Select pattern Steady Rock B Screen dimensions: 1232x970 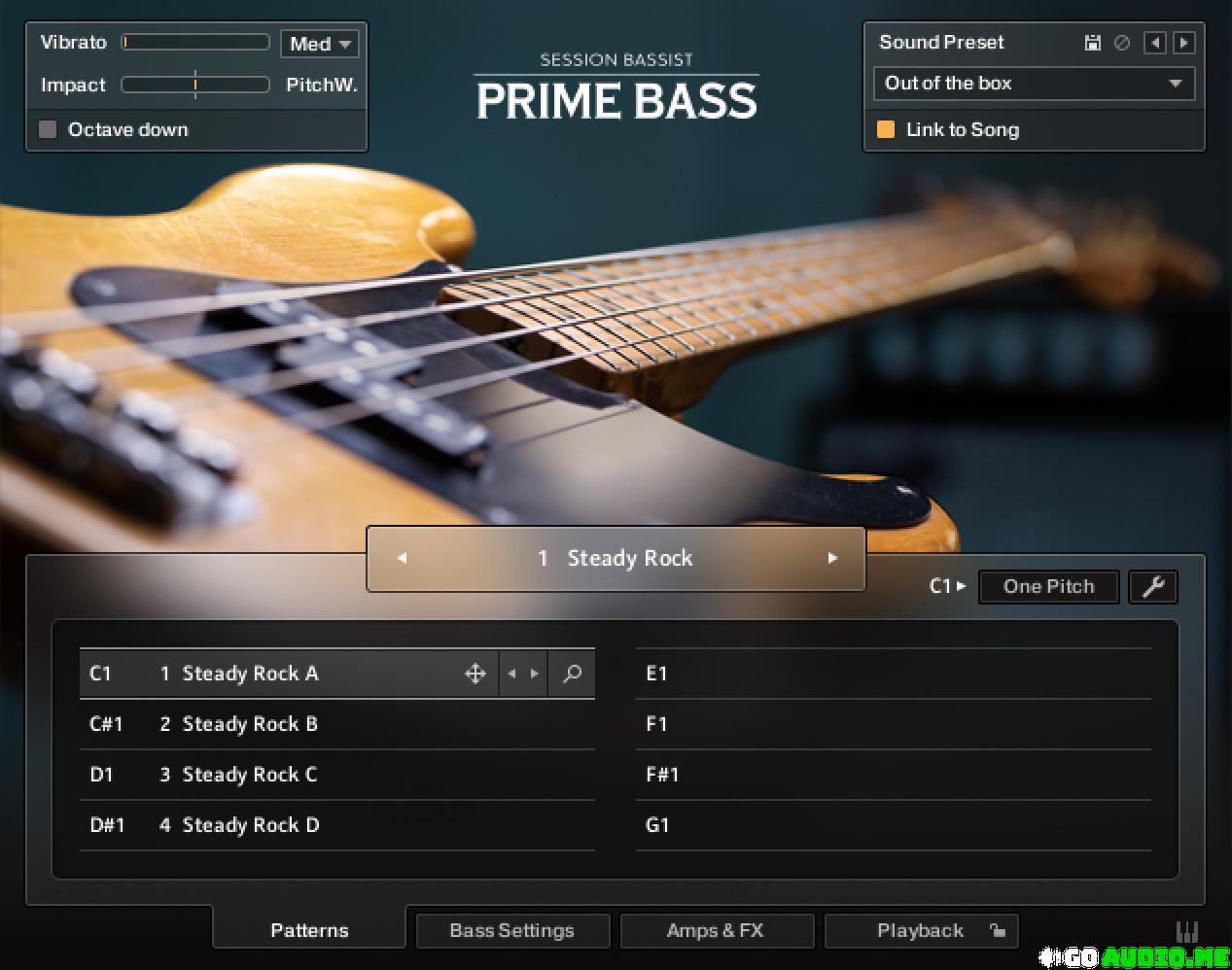pos(336,724)
